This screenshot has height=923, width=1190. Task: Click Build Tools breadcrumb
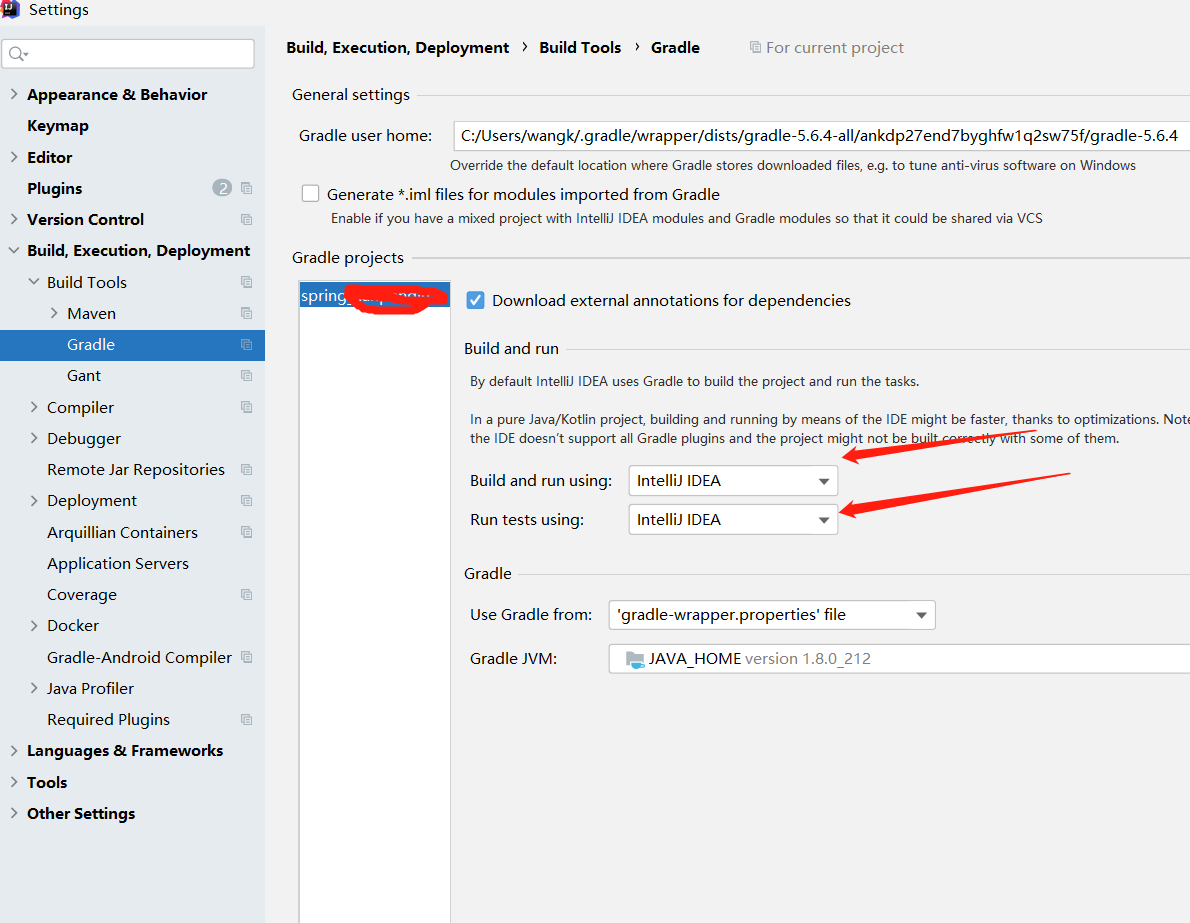click(580, 48)
